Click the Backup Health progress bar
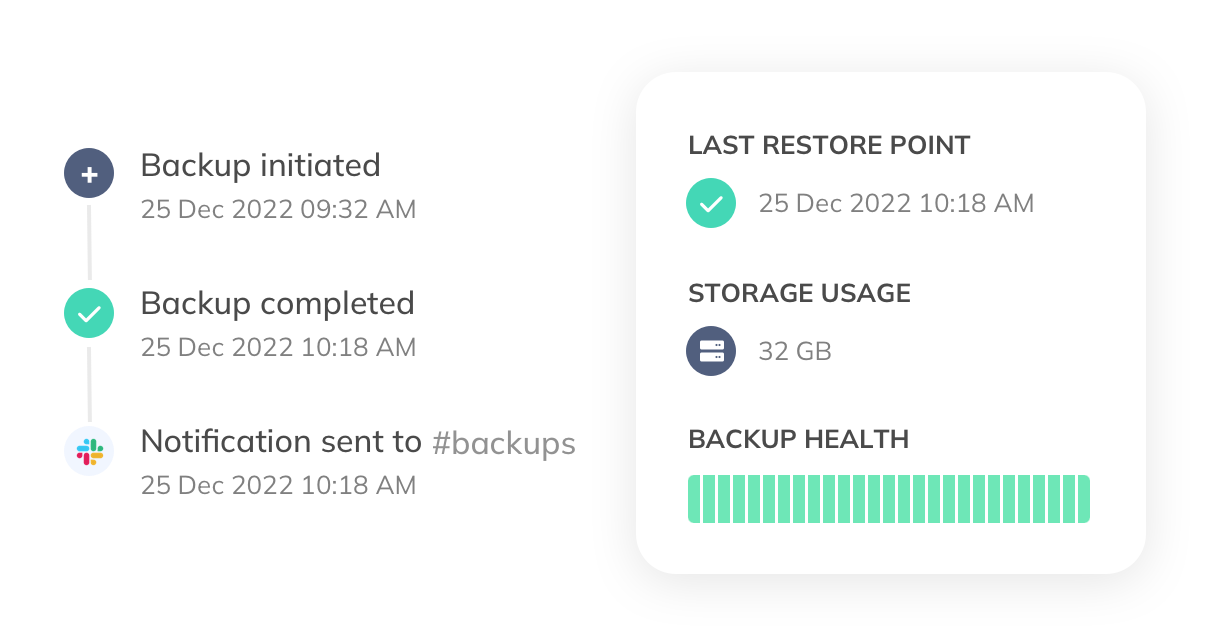Image resolution: width=1210 pixels, height=644 pixels. (888, 499)
